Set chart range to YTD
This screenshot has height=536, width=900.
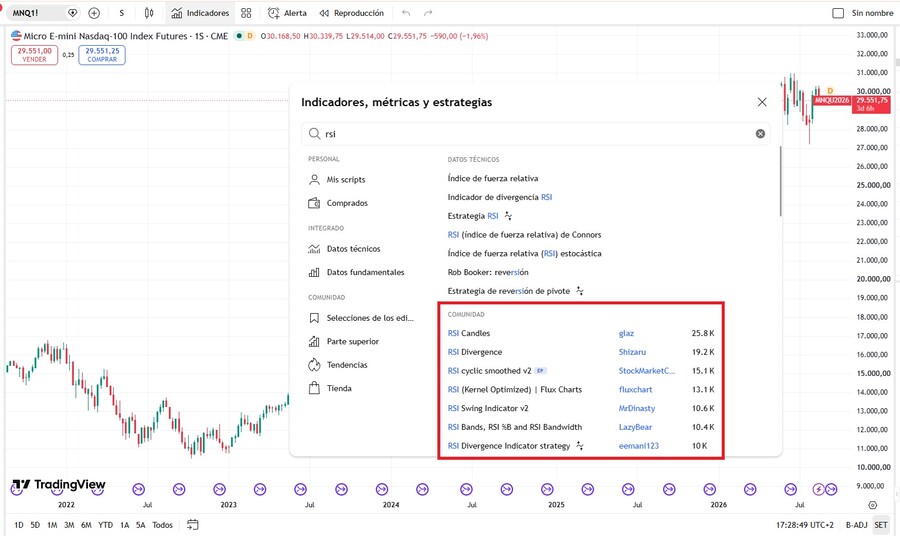pos(106,525)
